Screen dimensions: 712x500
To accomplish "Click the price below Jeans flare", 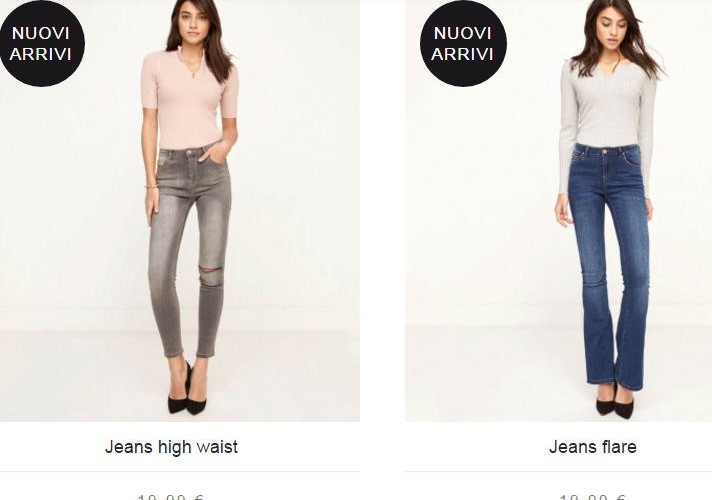I will 593,497.
